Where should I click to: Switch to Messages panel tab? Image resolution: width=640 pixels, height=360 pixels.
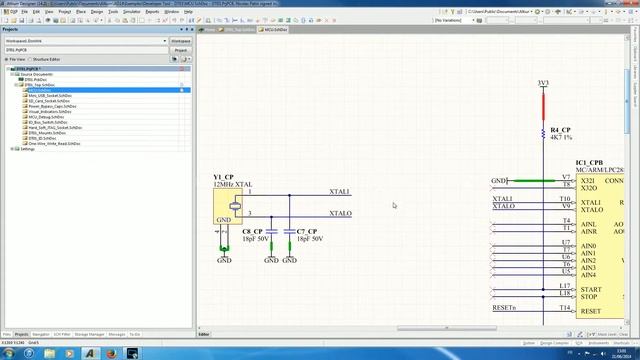pos(117,334)
